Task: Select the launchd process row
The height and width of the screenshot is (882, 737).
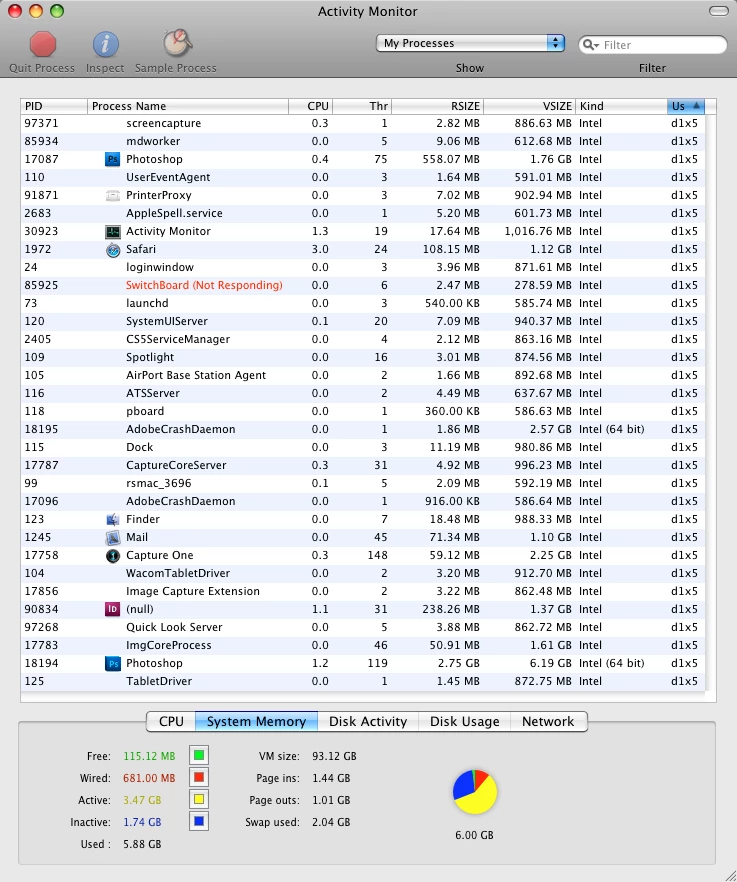Action: coord(363,303)
